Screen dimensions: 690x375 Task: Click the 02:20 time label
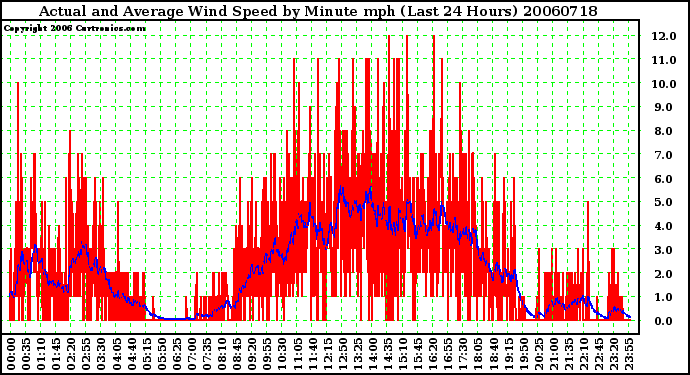point(71,354)
